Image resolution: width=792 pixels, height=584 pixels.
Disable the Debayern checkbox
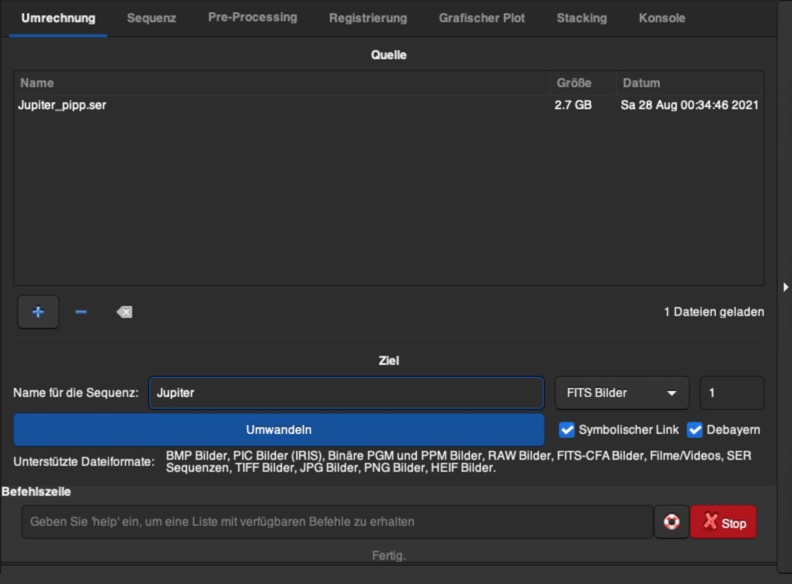coord(695,430)
